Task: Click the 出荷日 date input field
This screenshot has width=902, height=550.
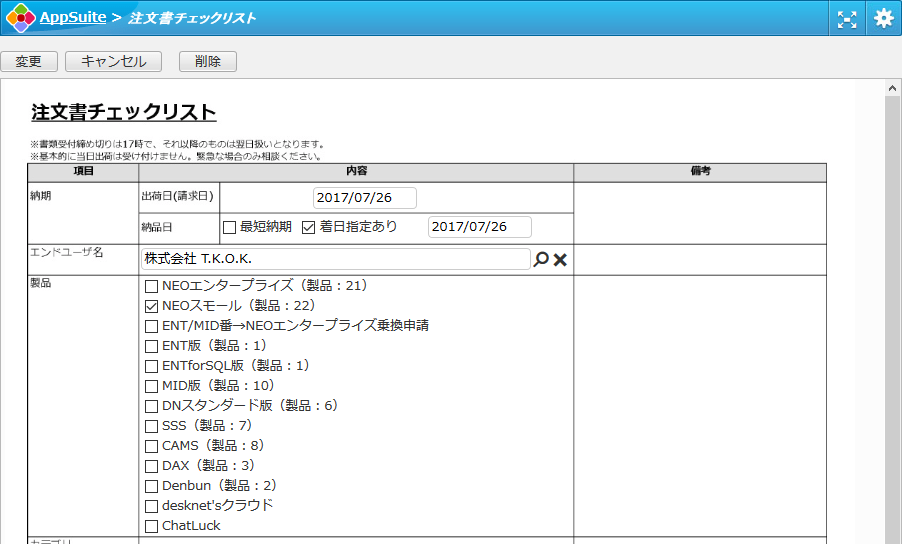Action: tap(364, 198)
